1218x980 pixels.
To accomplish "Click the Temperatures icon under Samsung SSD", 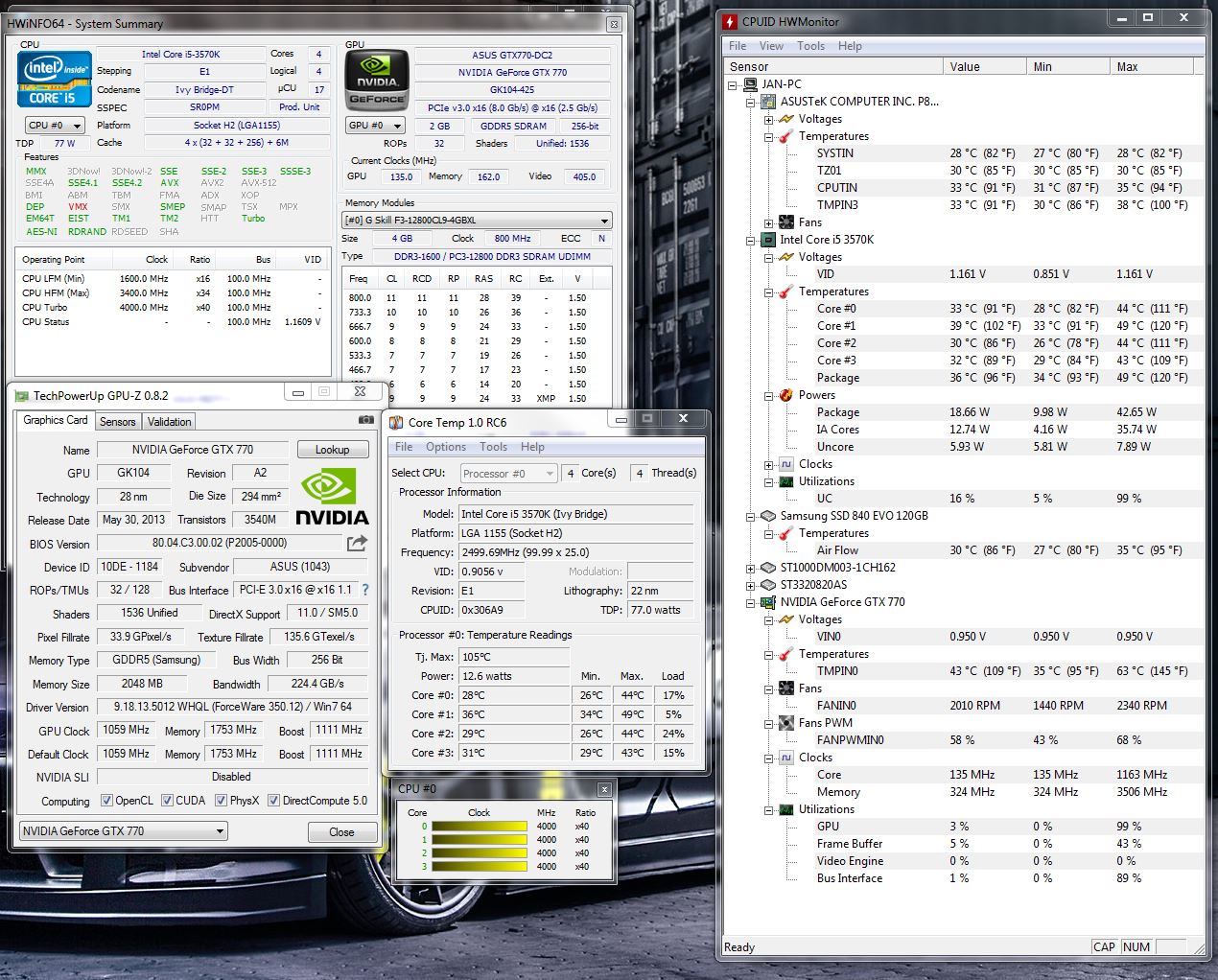I will click(x=786, y=533).
